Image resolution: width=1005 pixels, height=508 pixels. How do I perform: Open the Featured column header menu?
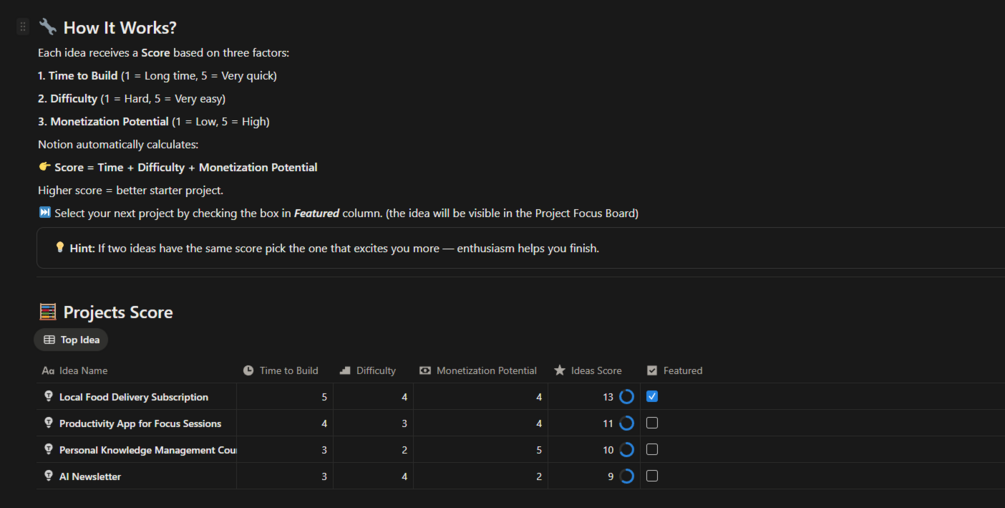pyautogui.click(x=682, y=370)
